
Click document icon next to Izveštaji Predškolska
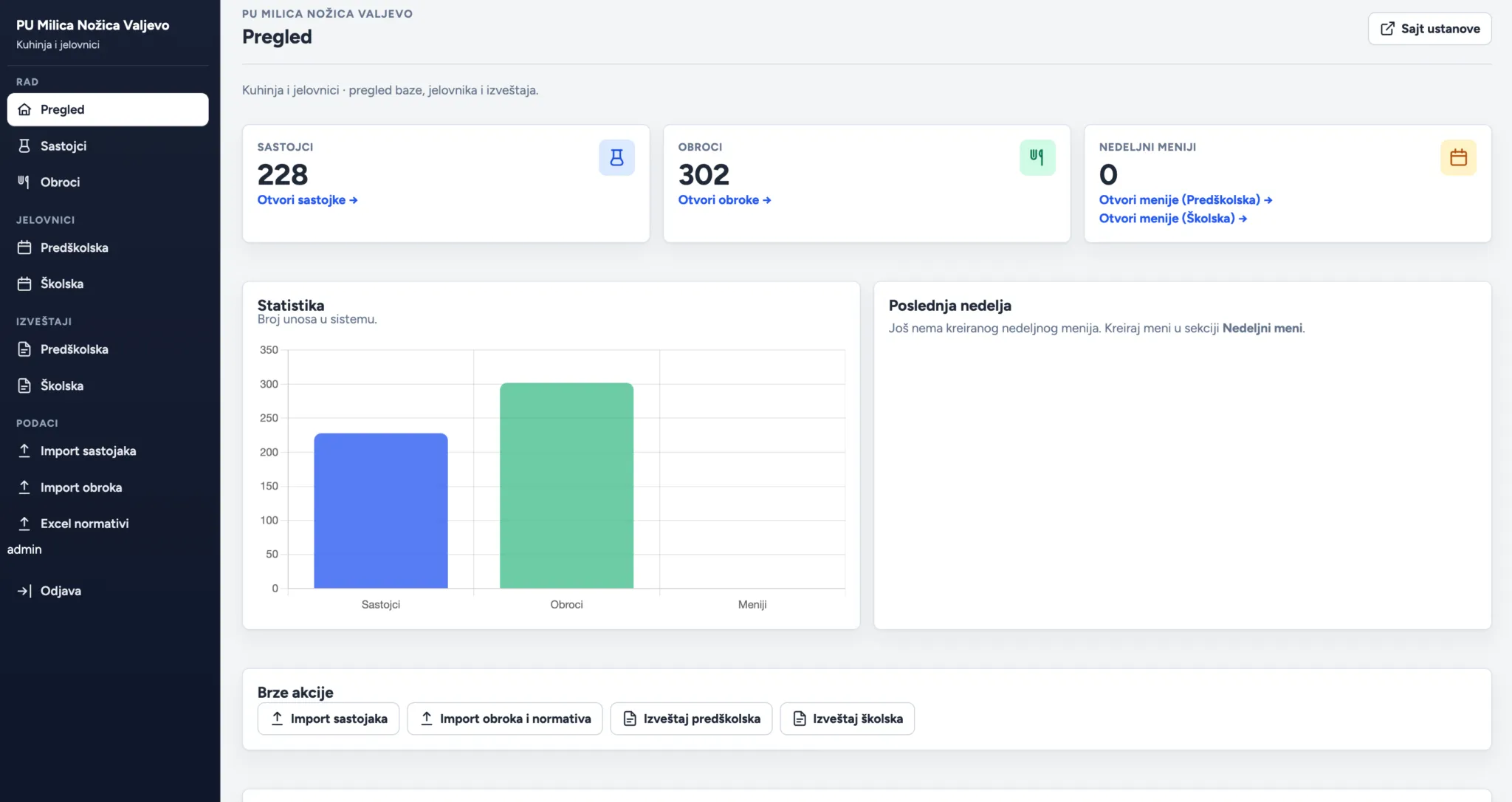(x=24, y=349)
